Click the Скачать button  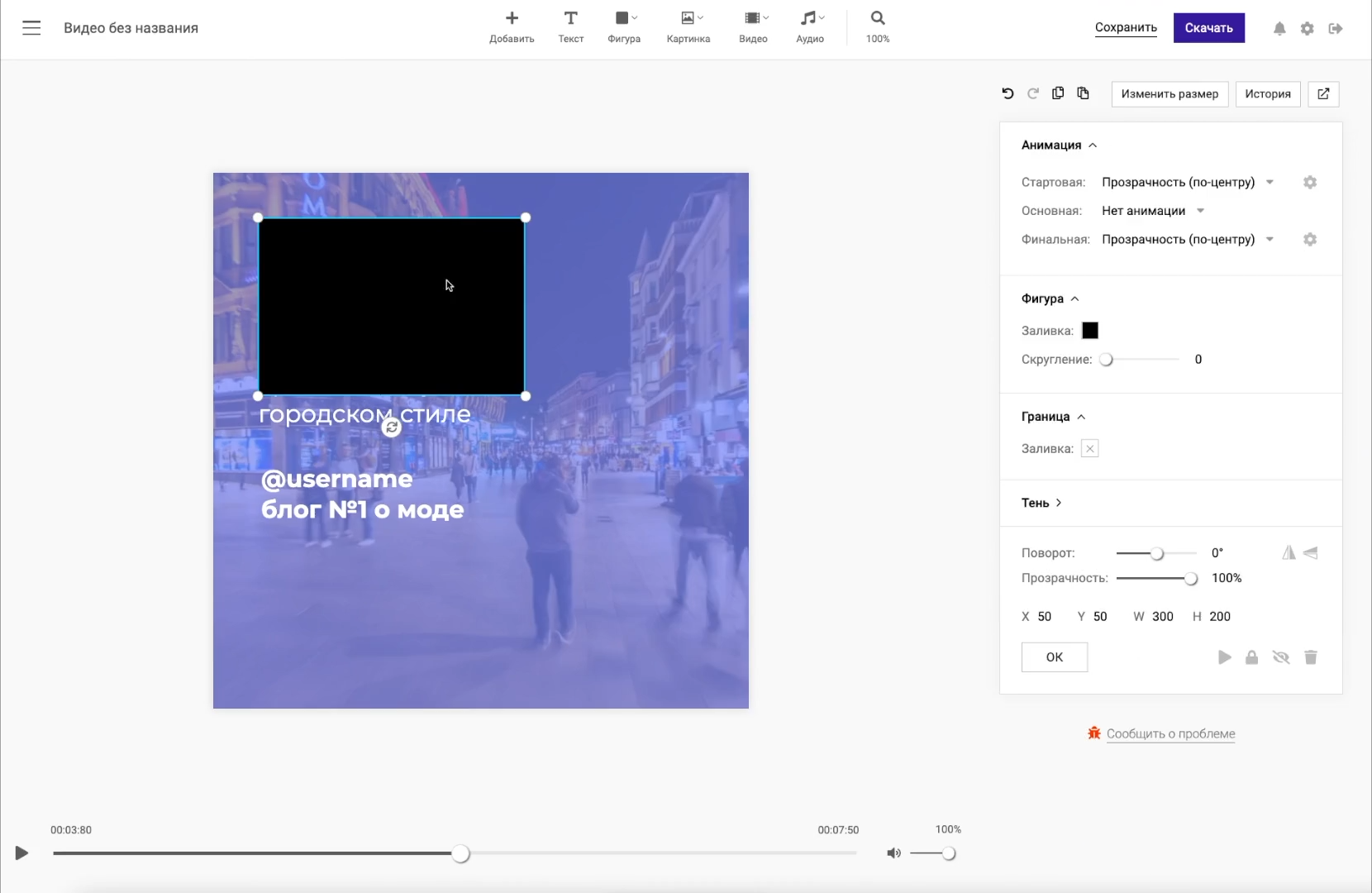[x=1208, y=28]
